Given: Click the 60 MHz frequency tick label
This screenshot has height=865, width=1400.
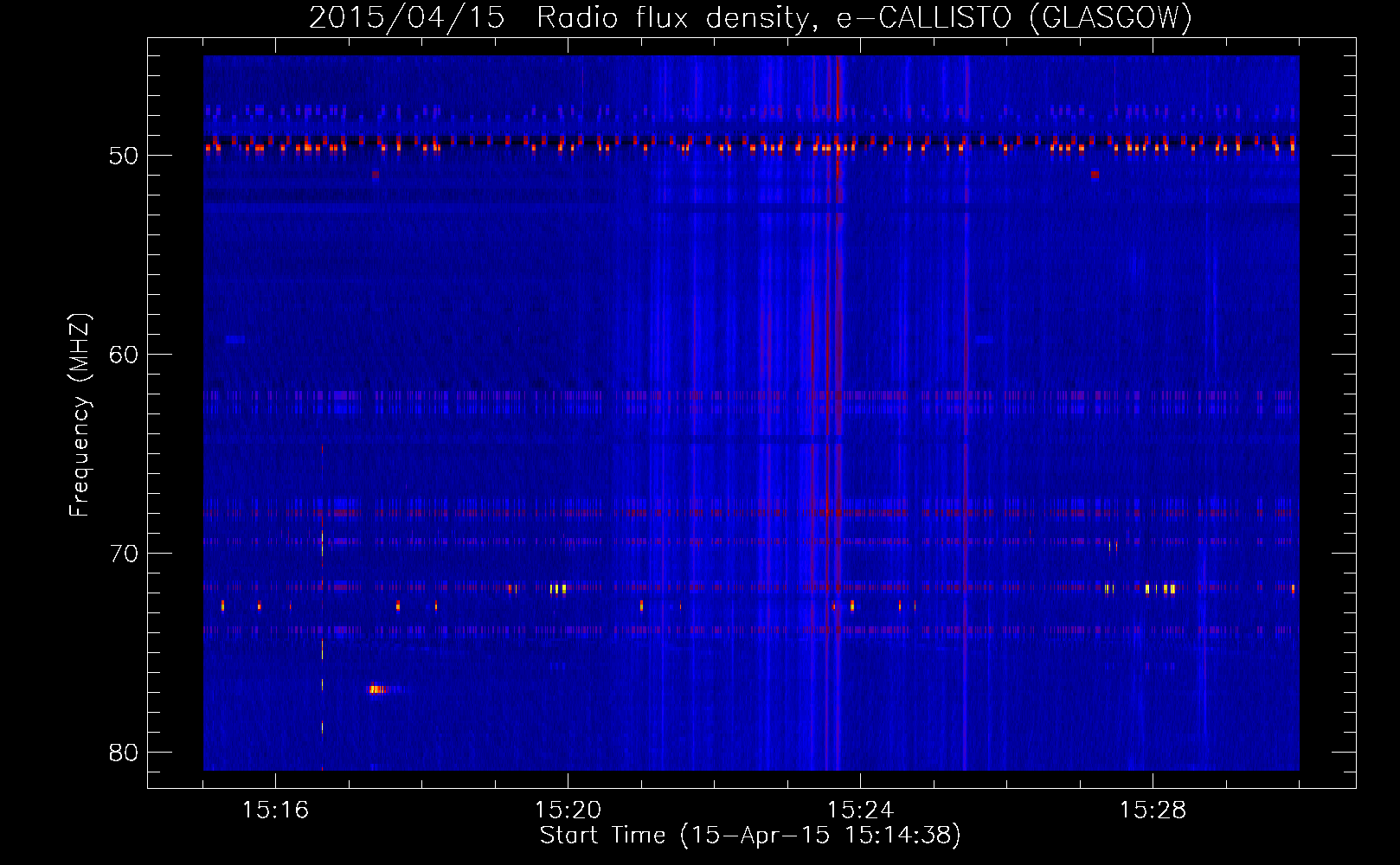Looking at the screenshot, I should (124, 355).
